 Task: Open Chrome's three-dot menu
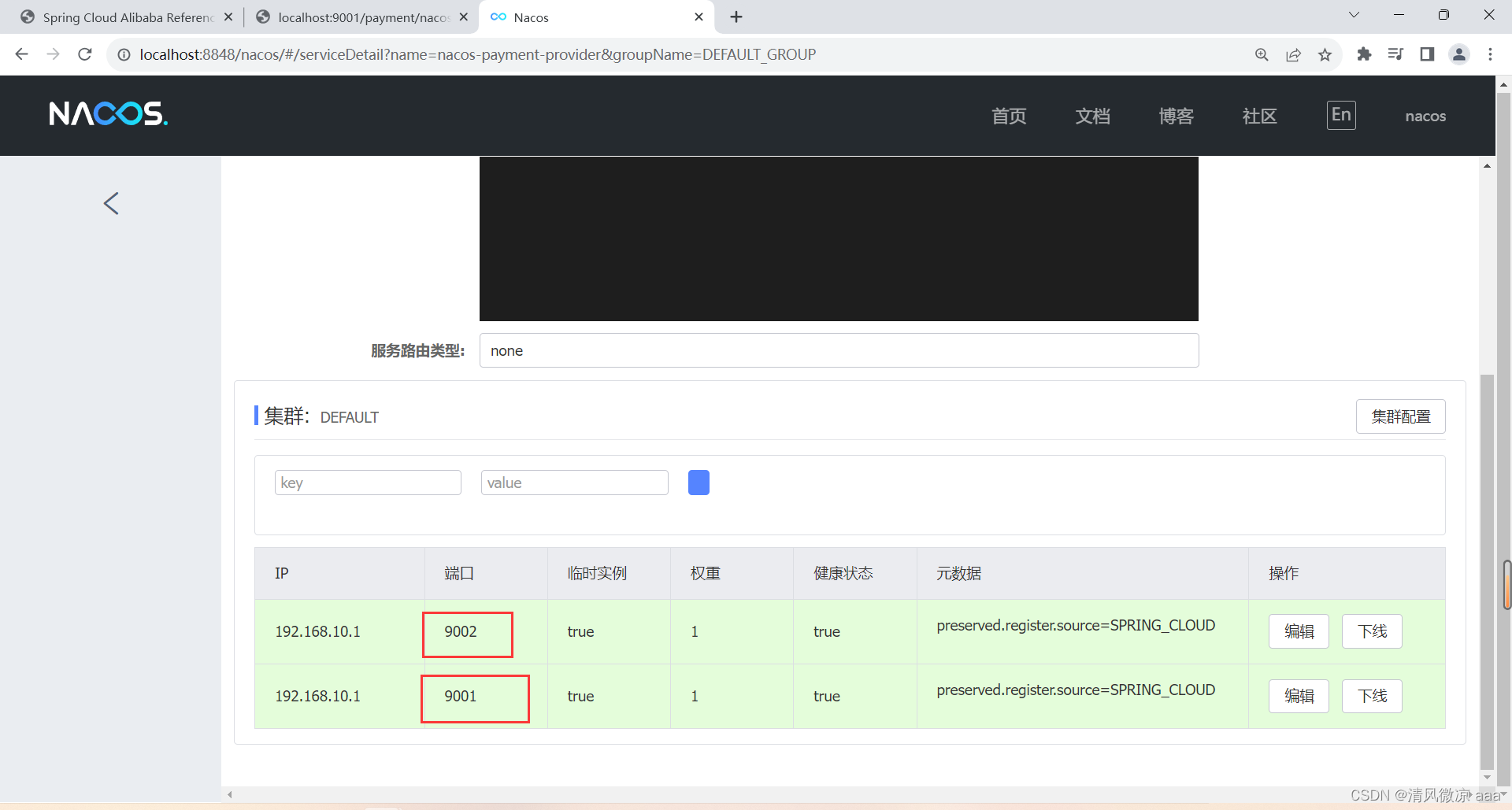1490,54
